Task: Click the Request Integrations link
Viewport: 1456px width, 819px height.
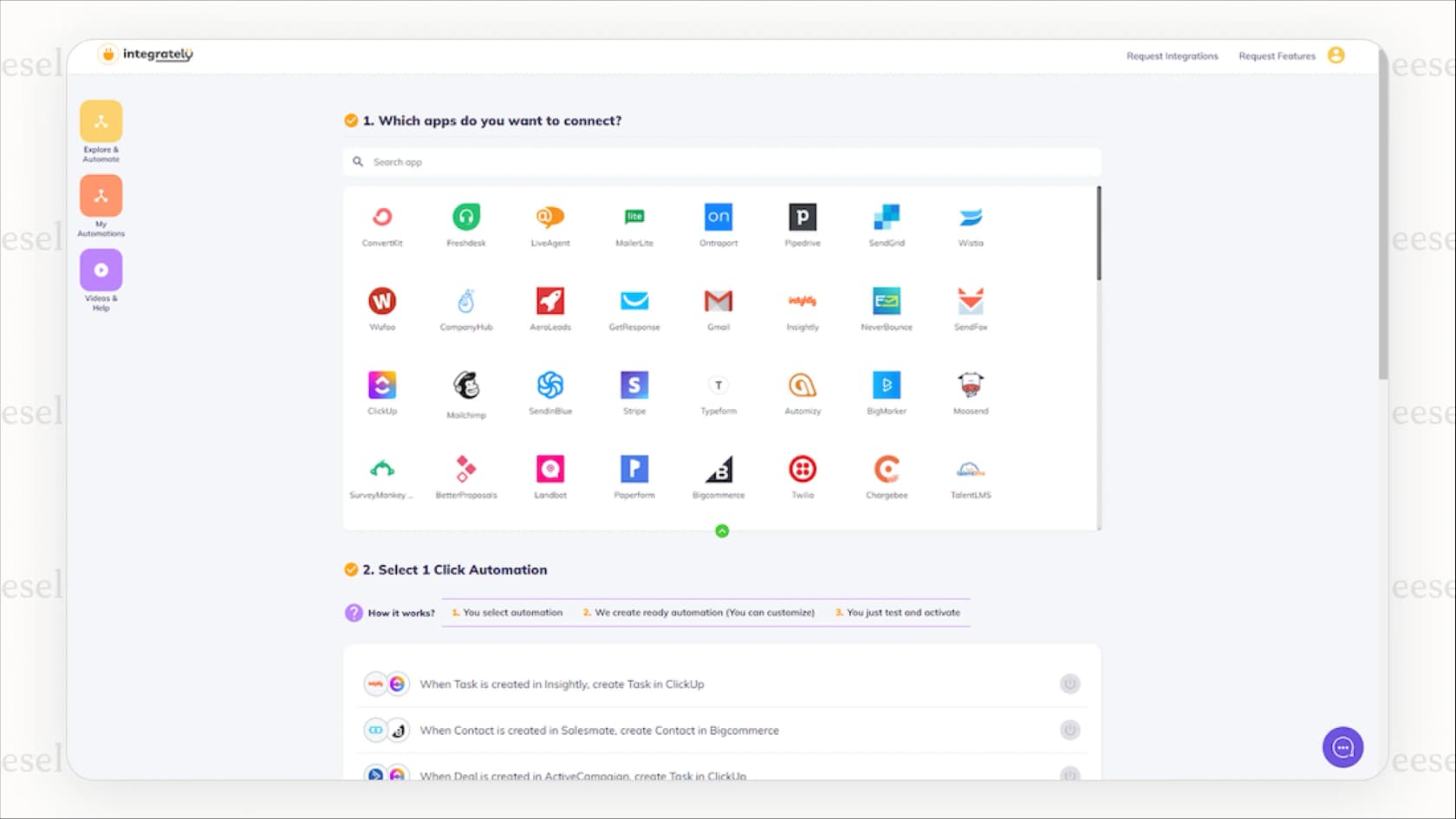Action: (x=1172, y=56)
